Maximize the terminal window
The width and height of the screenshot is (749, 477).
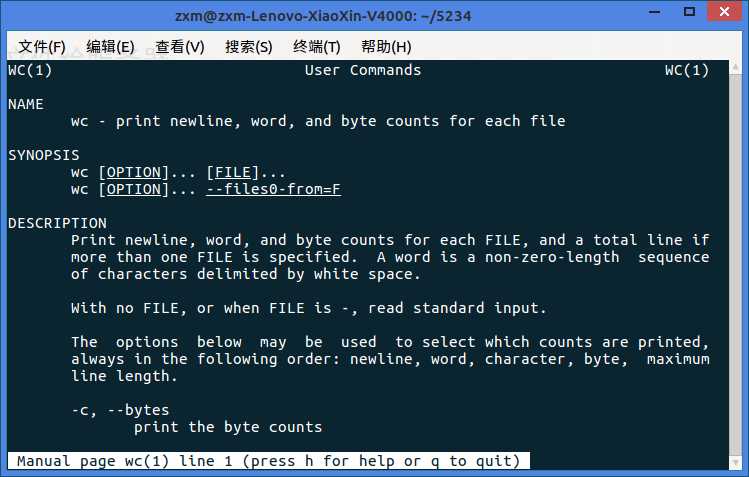tap(689, 11)
